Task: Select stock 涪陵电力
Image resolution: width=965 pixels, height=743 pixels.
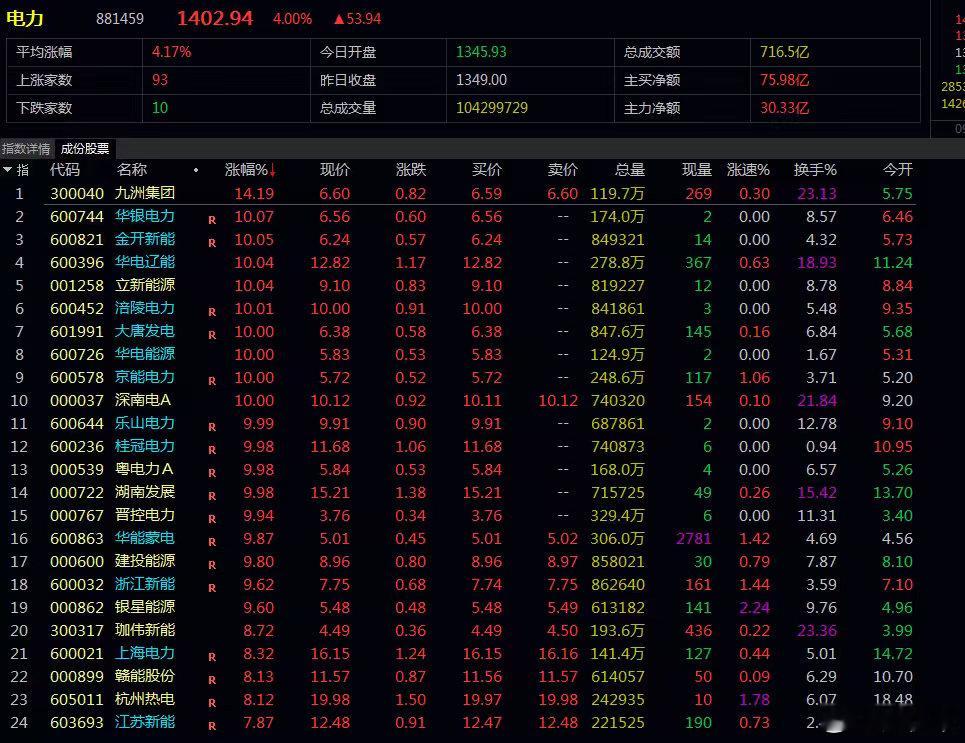Action: [x=145, y=308]
